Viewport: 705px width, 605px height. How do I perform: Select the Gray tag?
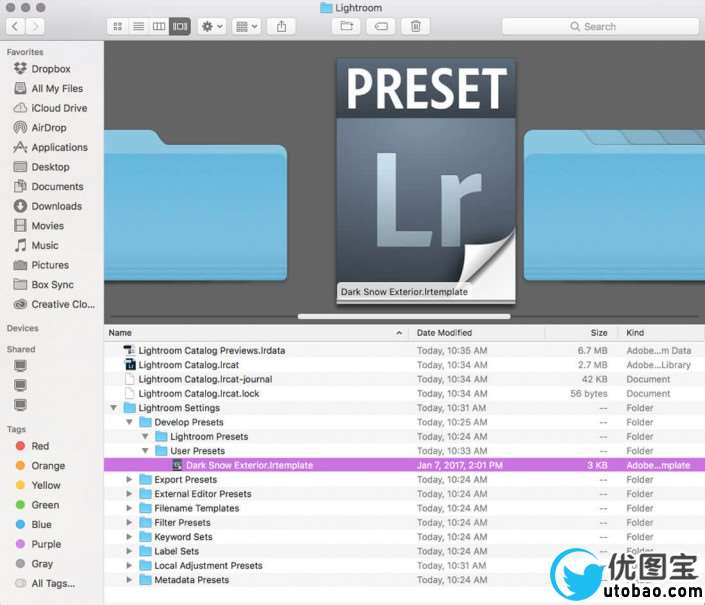point(42,564)
